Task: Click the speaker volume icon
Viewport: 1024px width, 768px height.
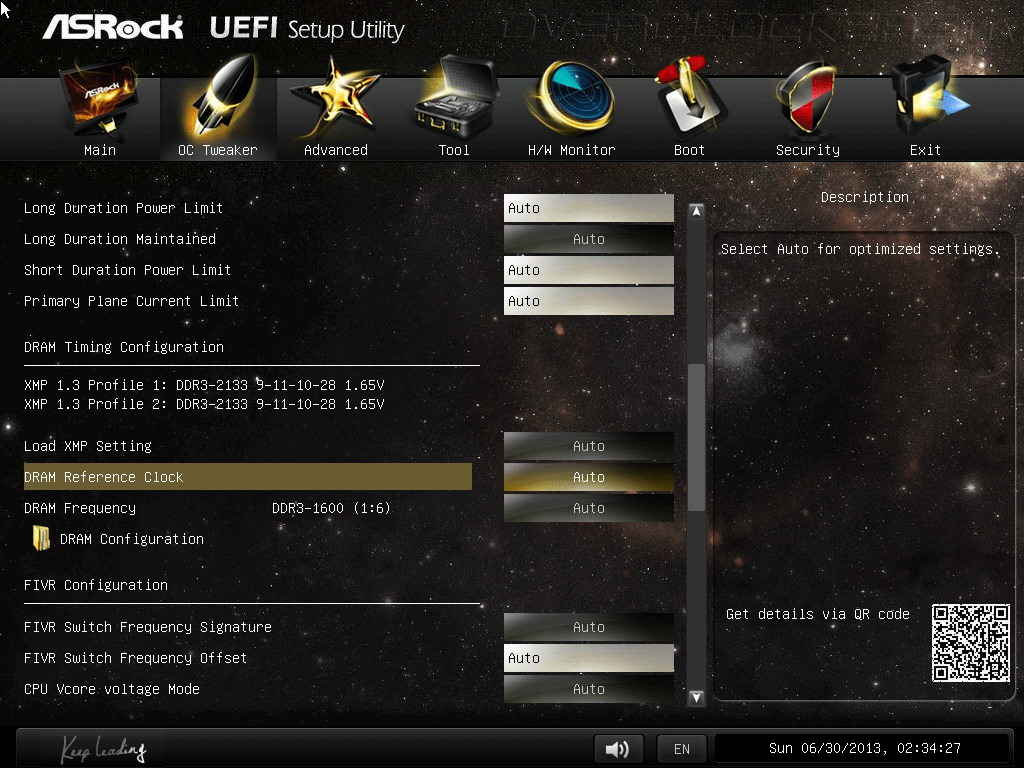Action: (x=618, y=748)
